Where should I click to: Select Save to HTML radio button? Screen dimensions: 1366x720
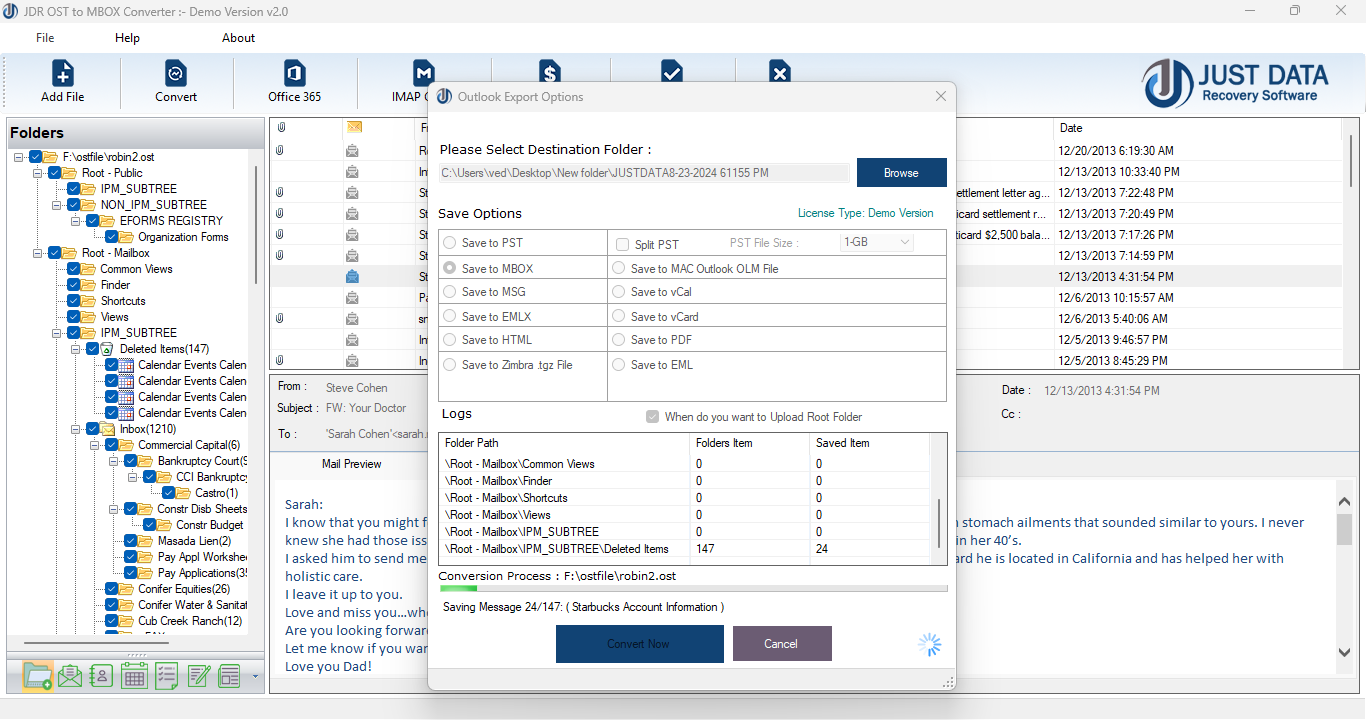pyautogui.click(x=450, y=340)
